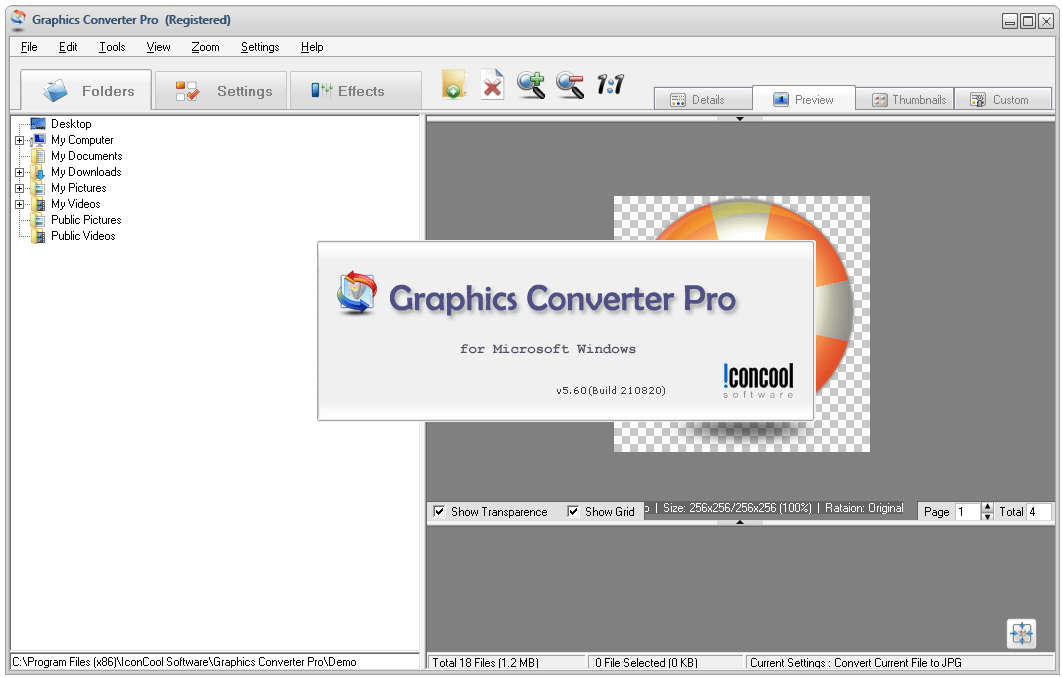
Task: Click the 'v5.60(Build 210820)' version text
Action: 611,391
